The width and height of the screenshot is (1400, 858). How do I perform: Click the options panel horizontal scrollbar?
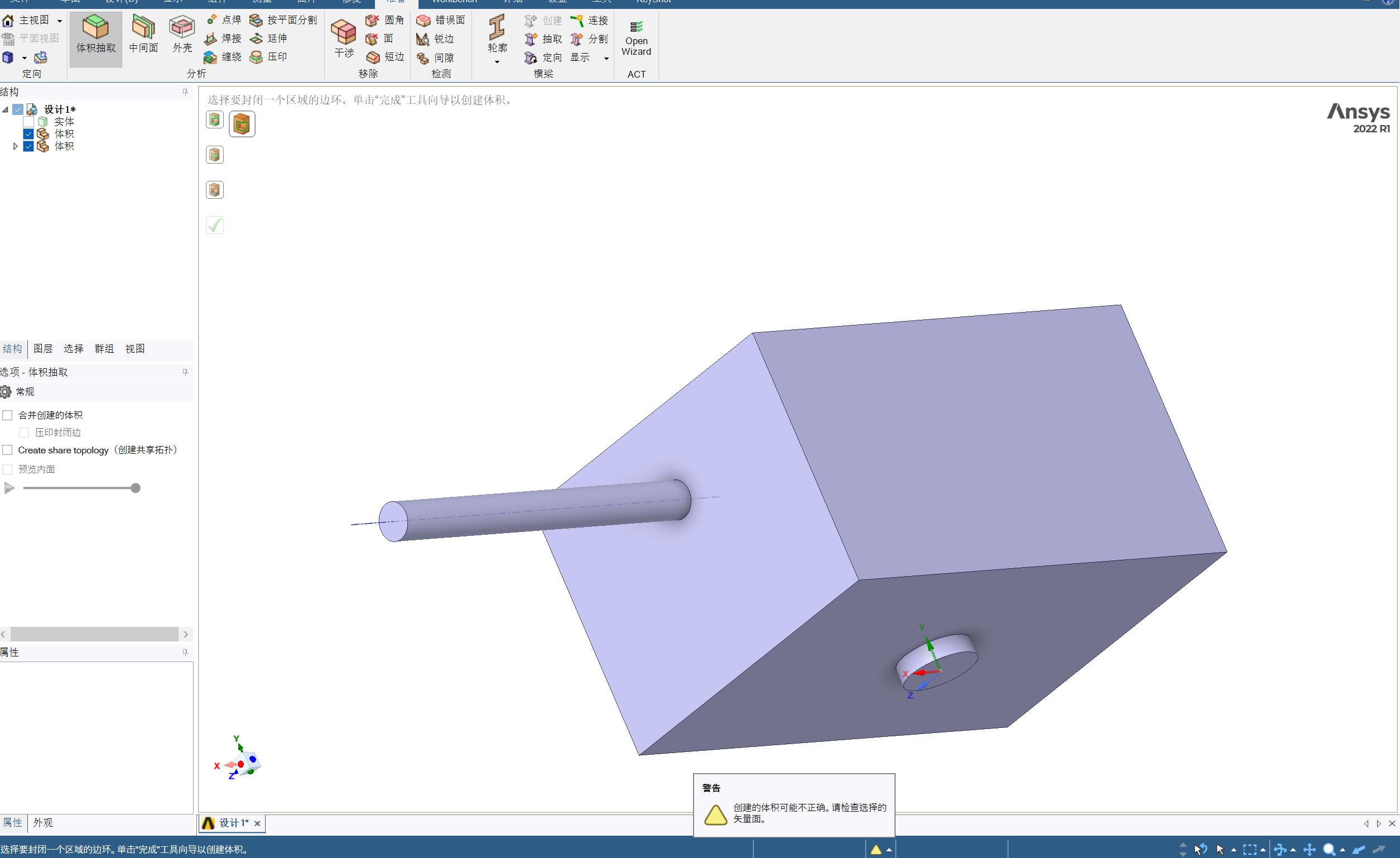(x=94, y=634)
